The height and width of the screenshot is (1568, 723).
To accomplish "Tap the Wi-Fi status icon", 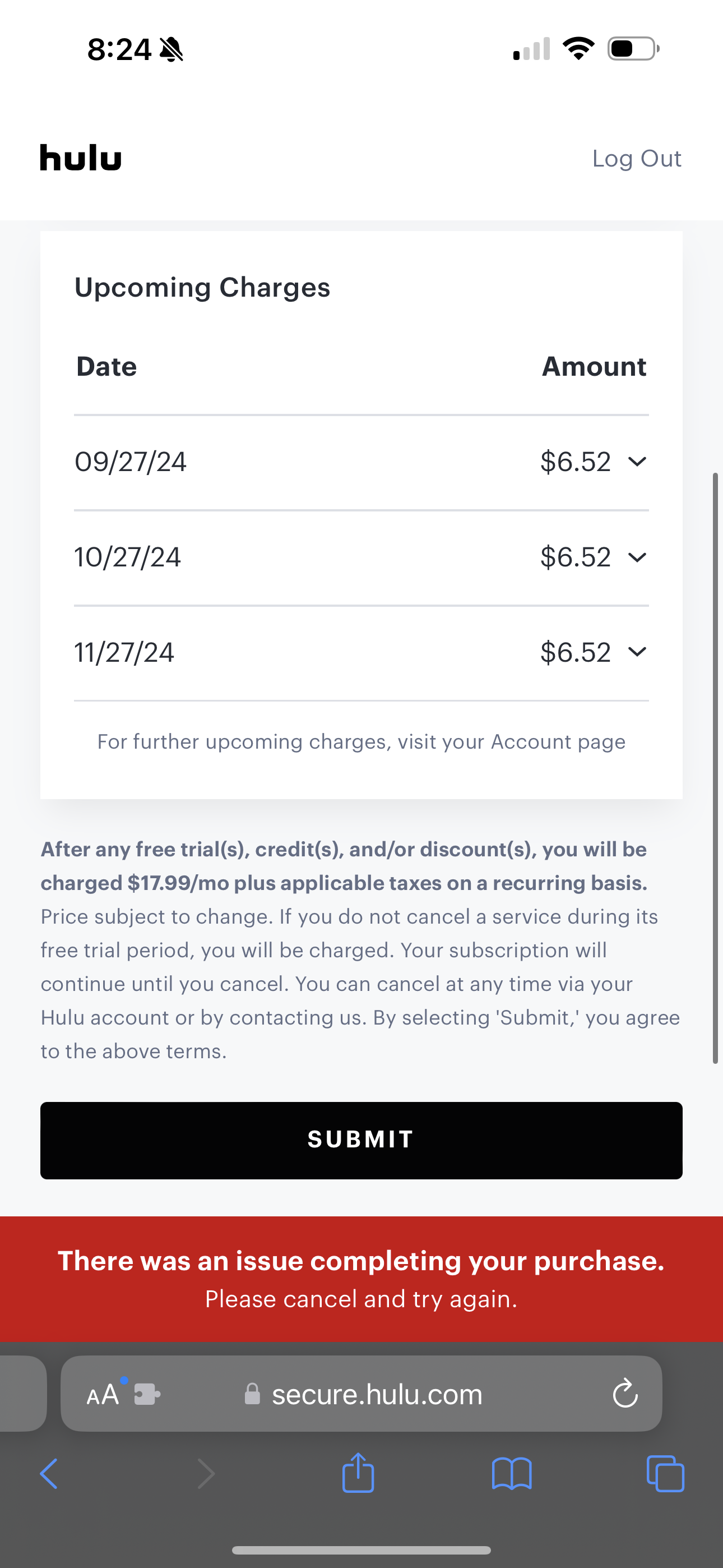I will tap(578, 49).
